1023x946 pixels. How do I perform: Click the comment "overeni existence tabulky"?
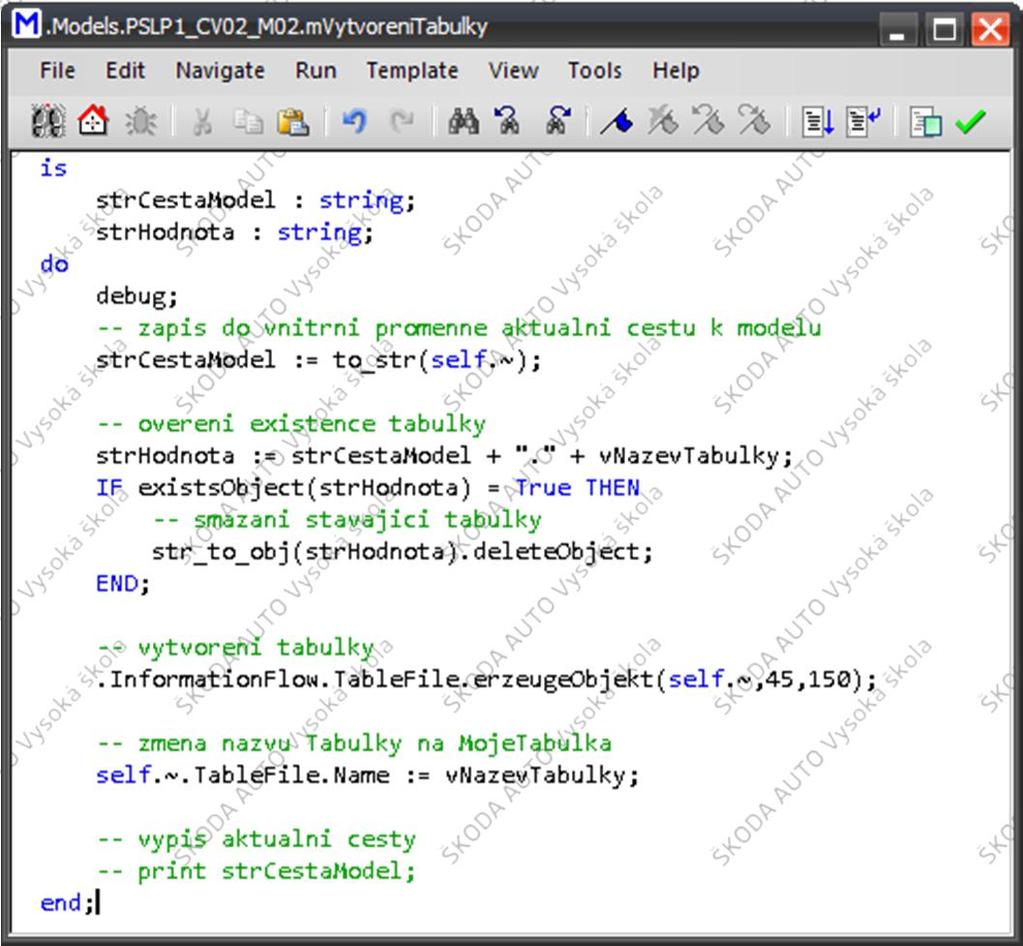coord(291,423)
